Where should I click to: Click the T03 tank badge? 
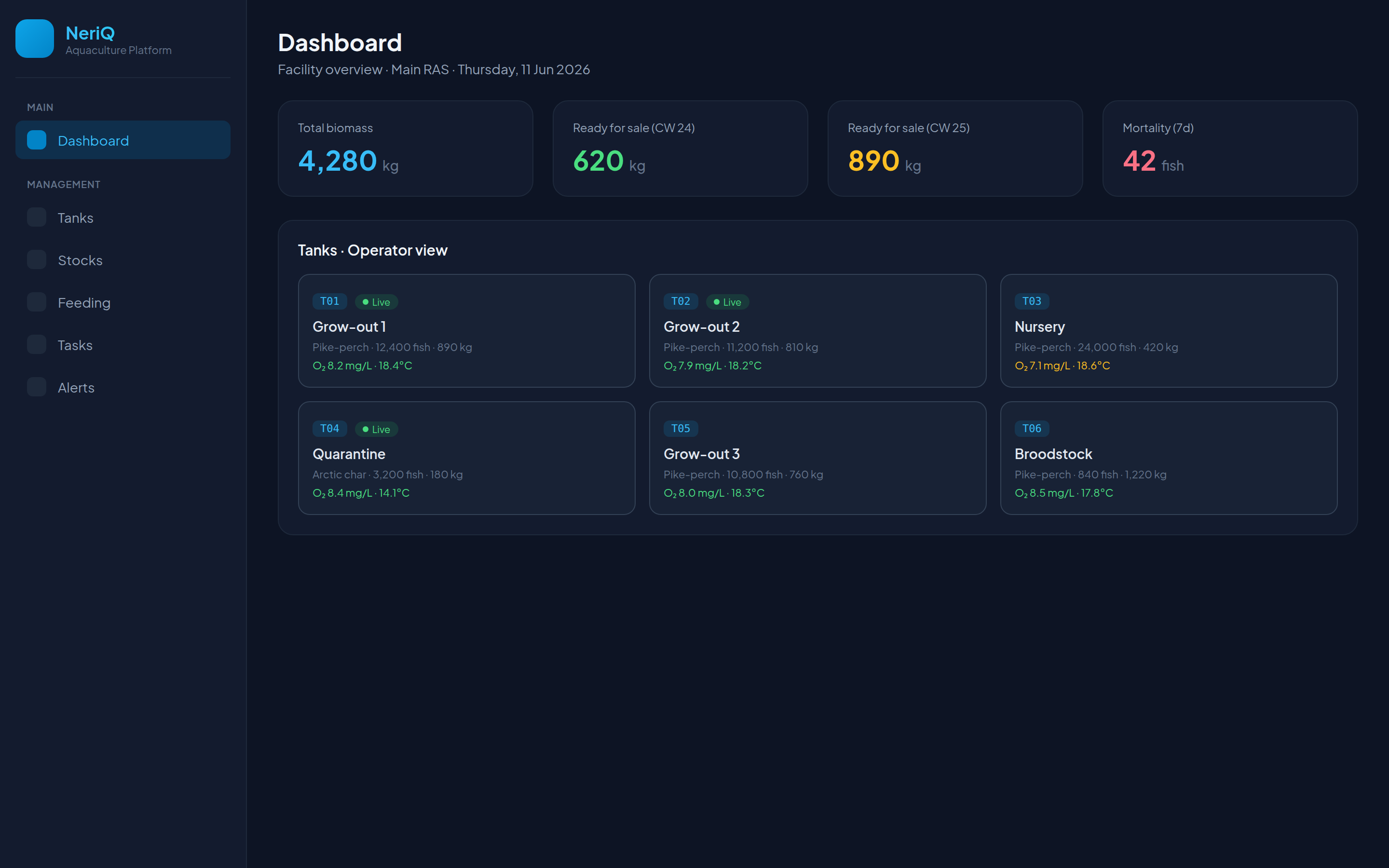point(1032,301)
